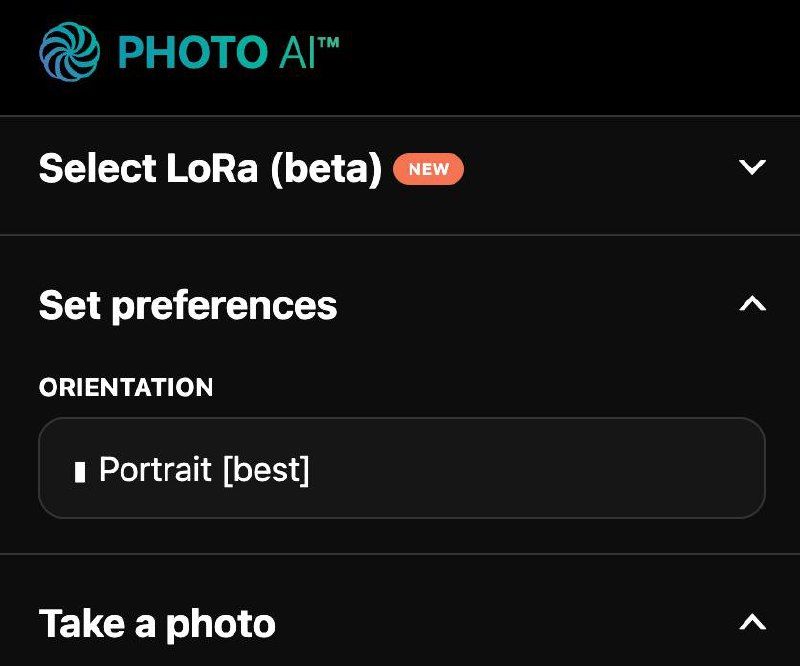The image size is (800, 666).
Task: Open the Portrait [best] orientation dropdown
Action: (x=401, y=468)
